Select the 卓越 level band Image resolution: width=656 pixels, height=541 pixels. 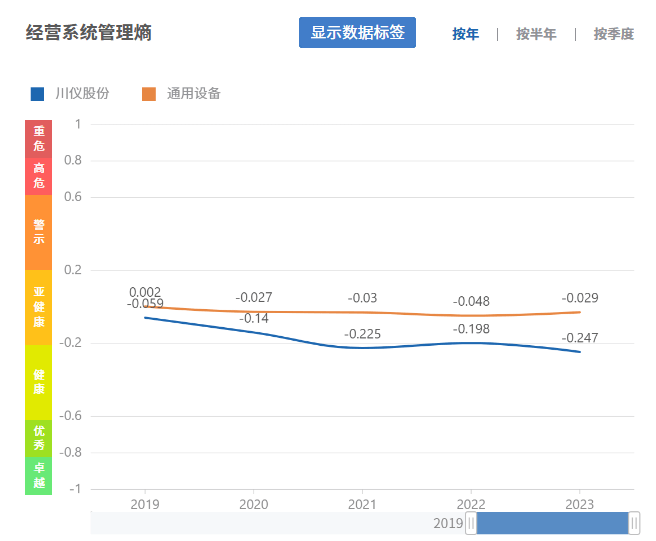[38, 475]
